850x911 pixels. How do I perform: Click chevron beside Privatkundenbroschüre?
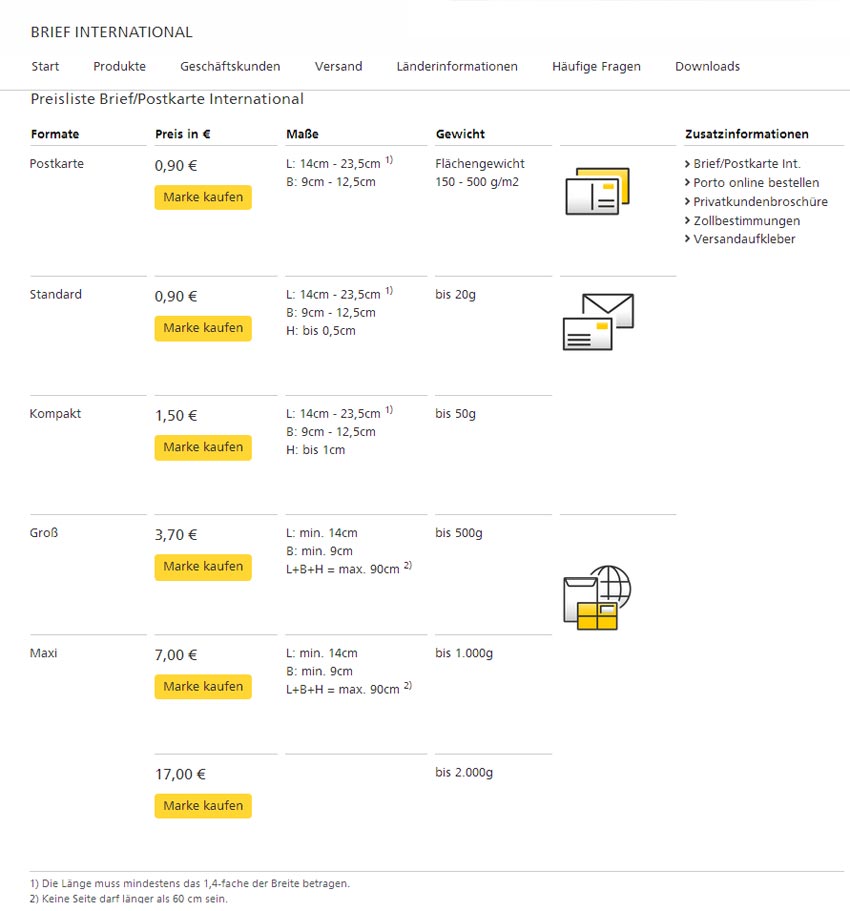coord(687,202)
